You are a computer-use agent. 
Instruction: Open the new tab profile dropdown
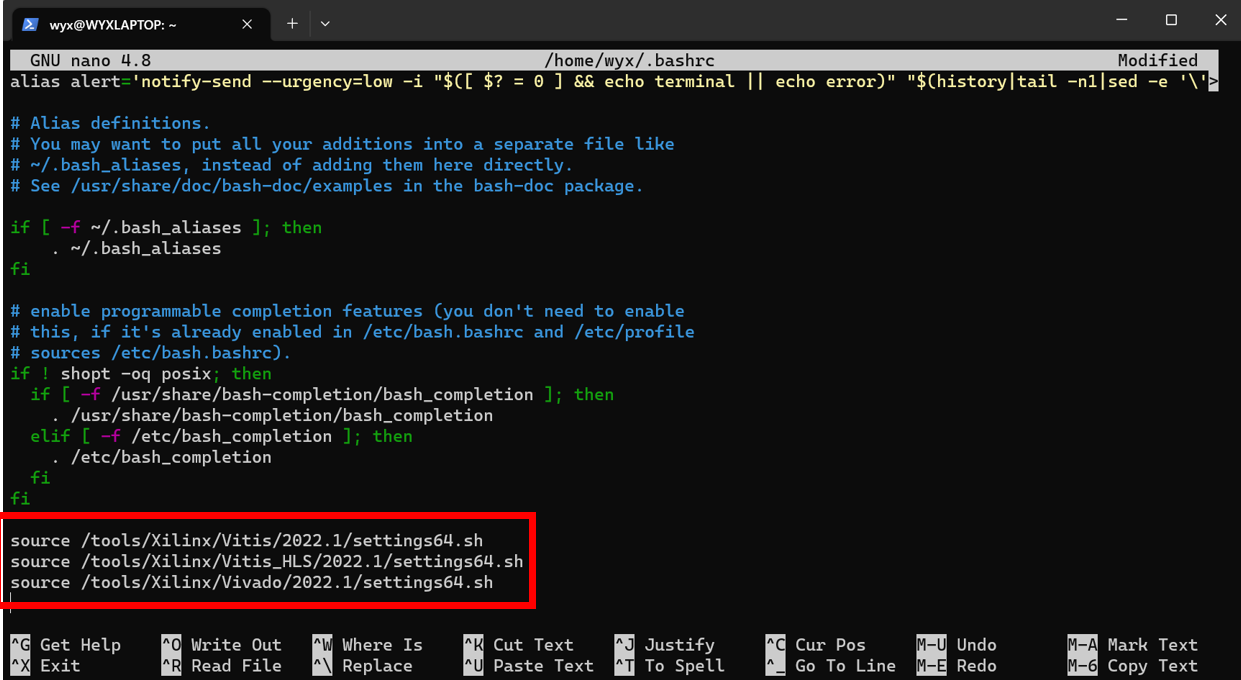pyautogui.click(x=325, y=23)
